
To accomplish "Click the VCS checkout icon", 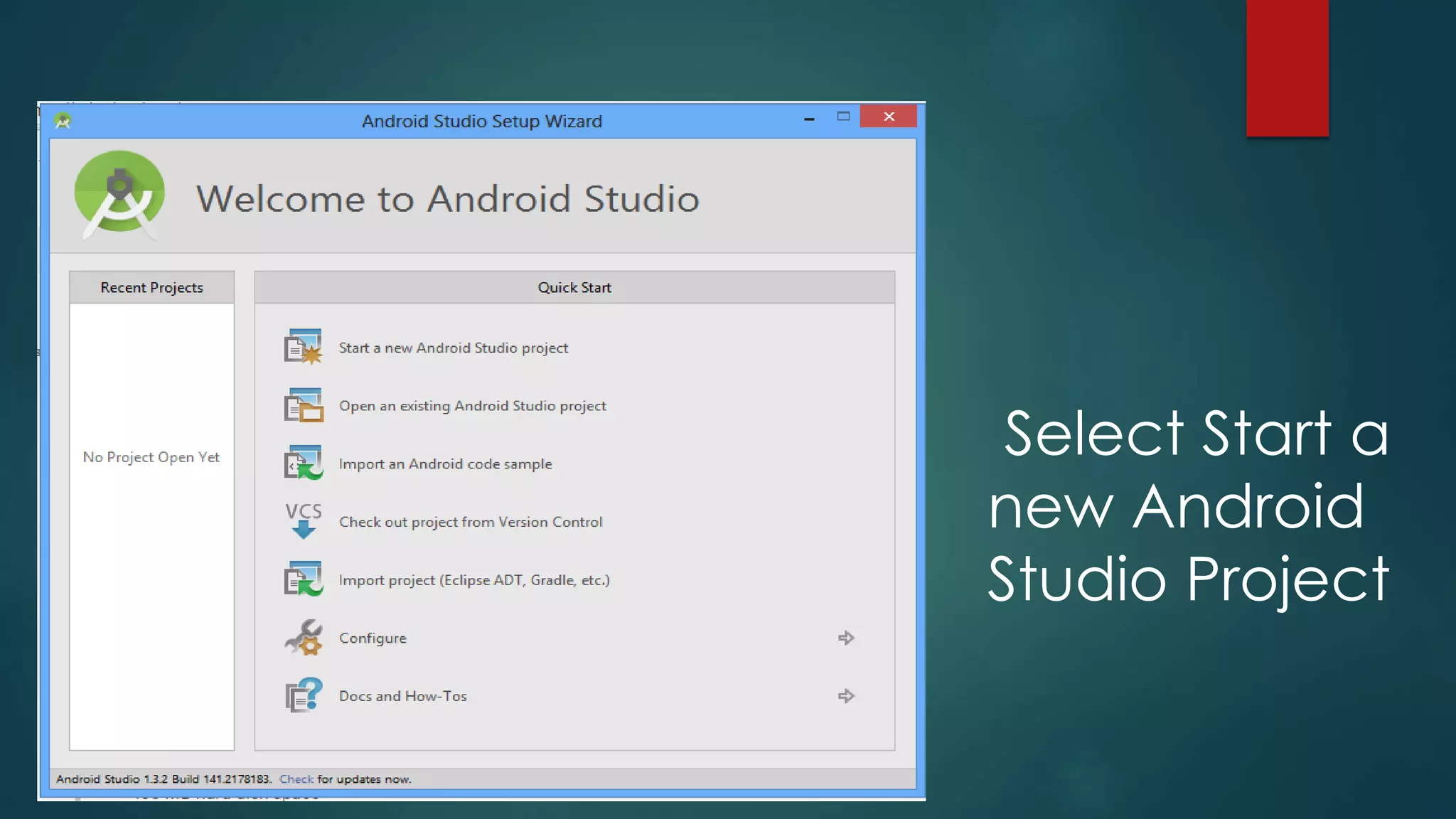I will tap(304, 521).
